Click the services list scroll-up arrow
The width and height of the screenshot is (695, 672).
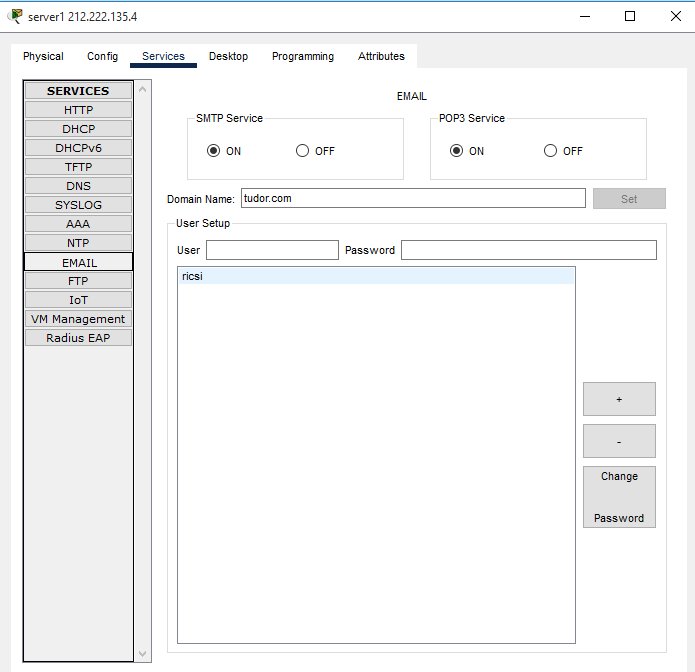[143, 90]
